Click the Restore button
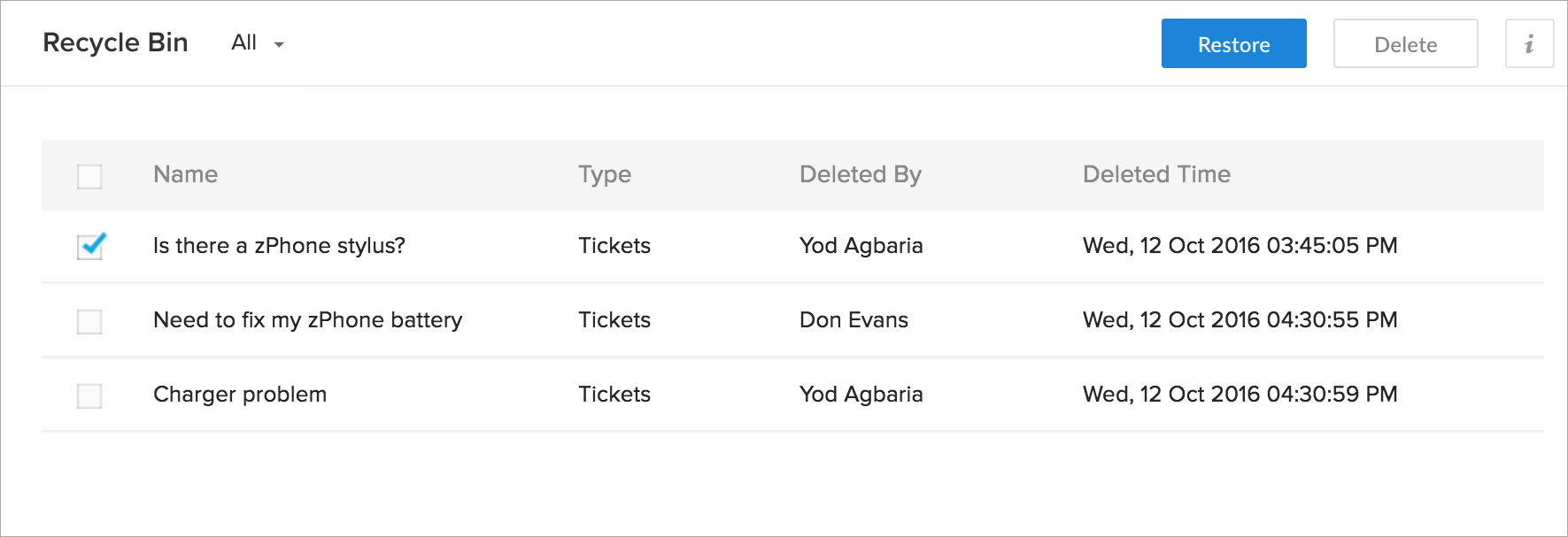 point(1233,44)
